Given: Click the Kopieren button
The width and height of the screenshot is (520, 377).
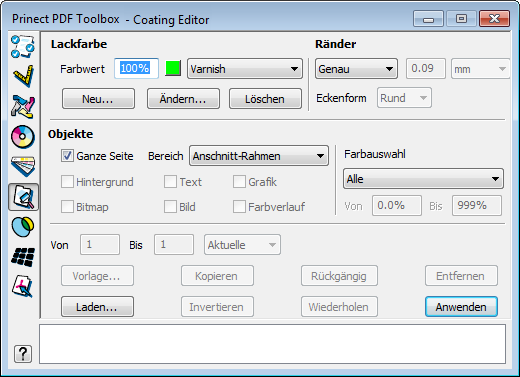Looking at the screenshot, I should 217,276.
